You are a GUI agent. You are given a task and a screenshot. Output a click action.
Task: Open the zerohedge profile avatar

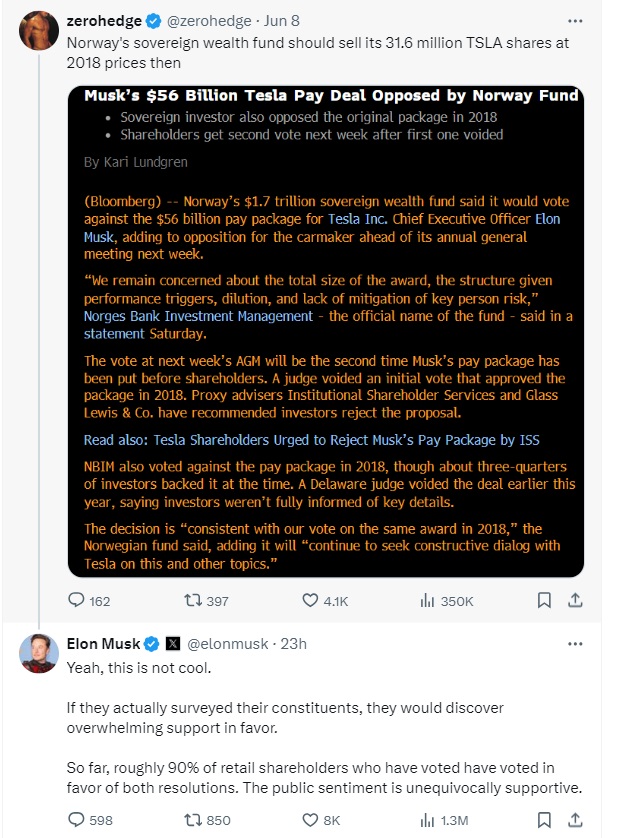pos(38,32)
